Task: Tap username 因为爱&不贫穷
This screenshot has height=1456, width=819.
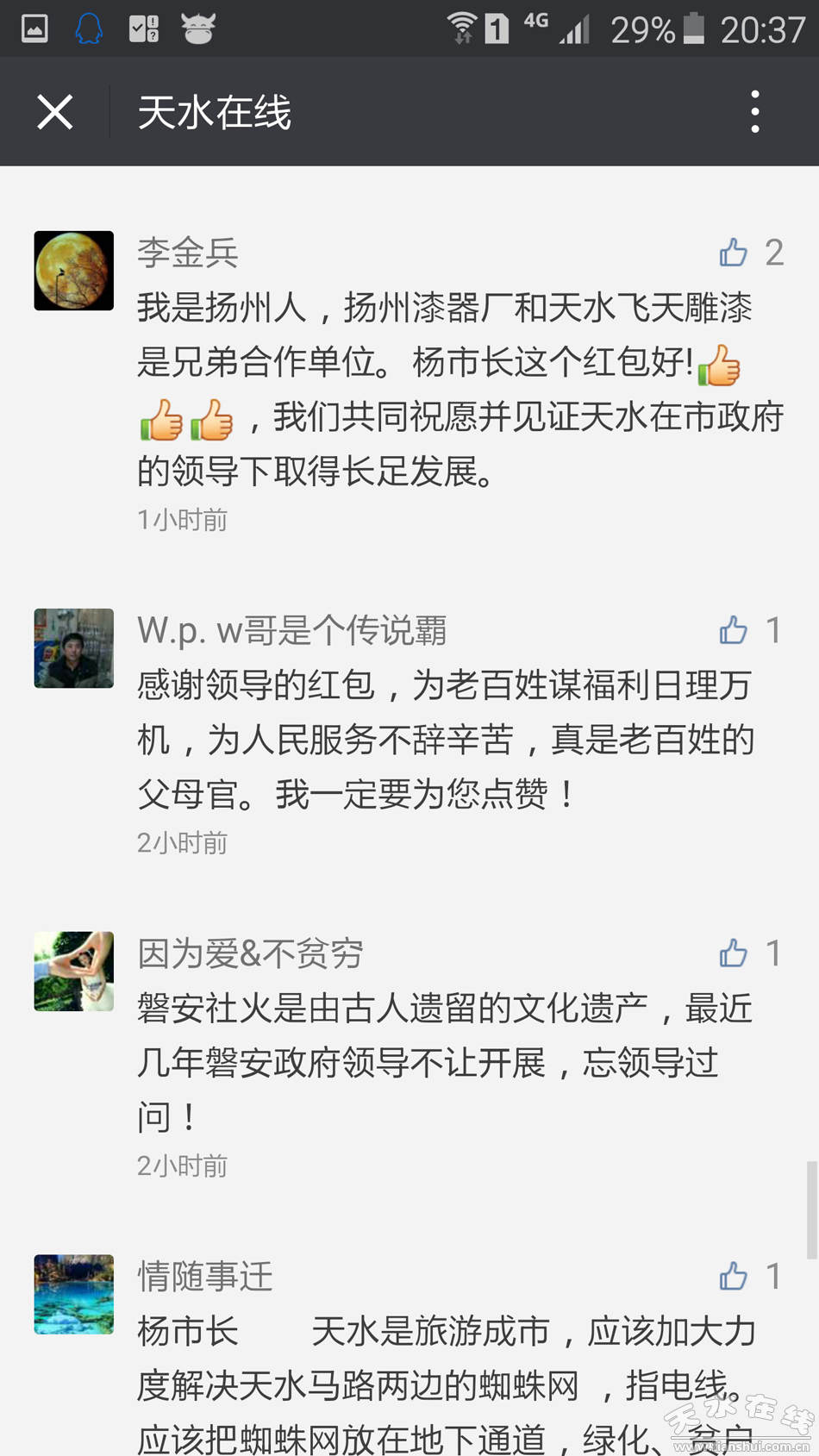Action: [x=251, y=953]
